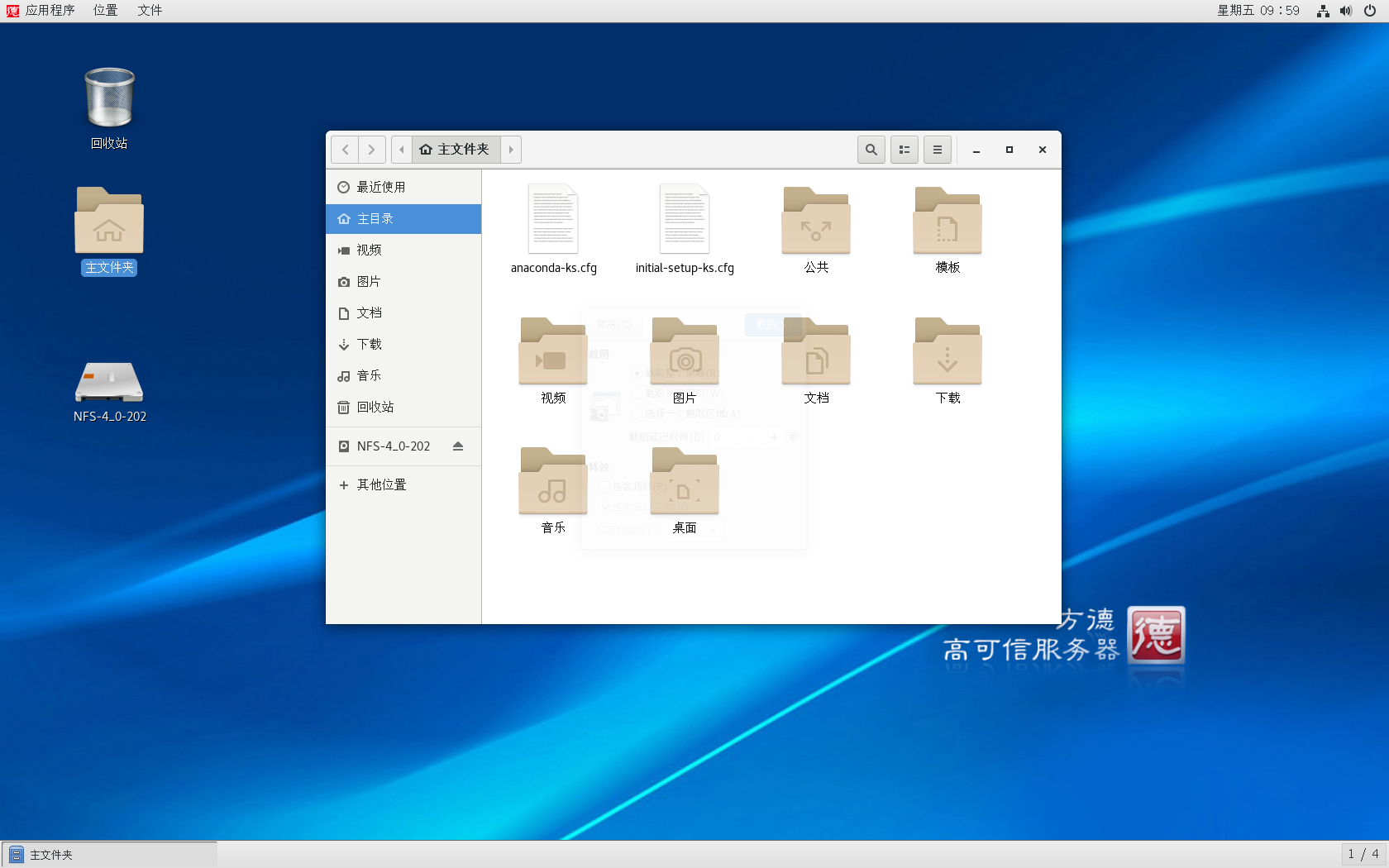The height and width of the screenshot is (868, 1389).
Task: Open the 文件 menu in top bar
Action: point(150,11)
